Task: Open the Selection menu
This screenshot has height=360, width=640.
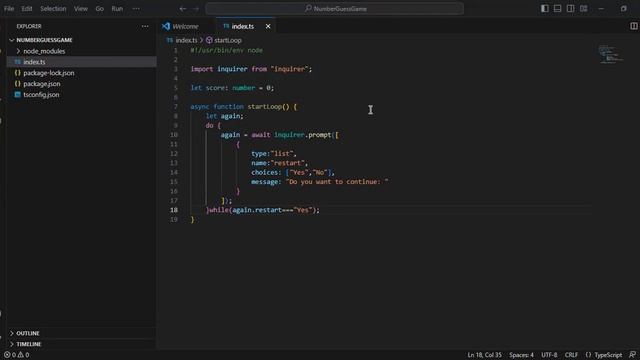Action: click(53, 9)
